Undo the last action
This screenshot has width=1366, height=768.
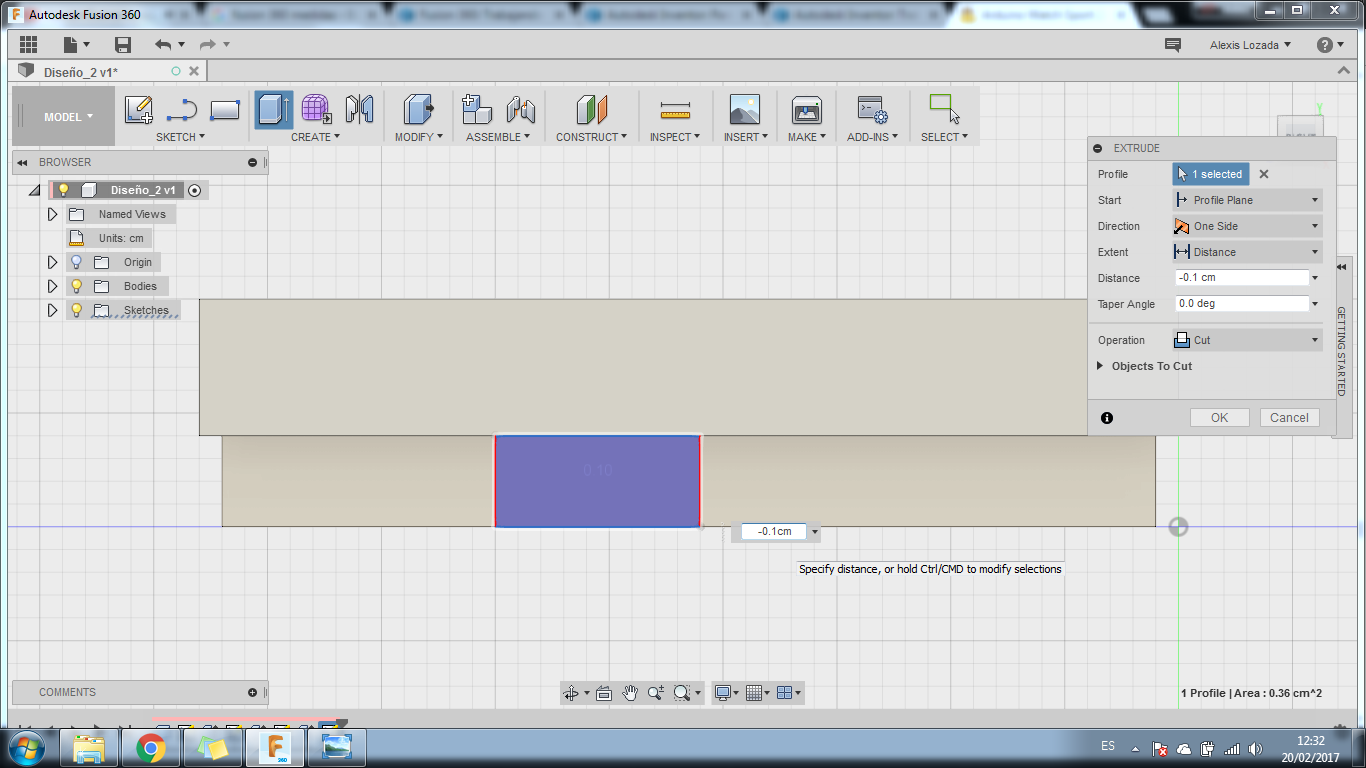click(164, 45)
